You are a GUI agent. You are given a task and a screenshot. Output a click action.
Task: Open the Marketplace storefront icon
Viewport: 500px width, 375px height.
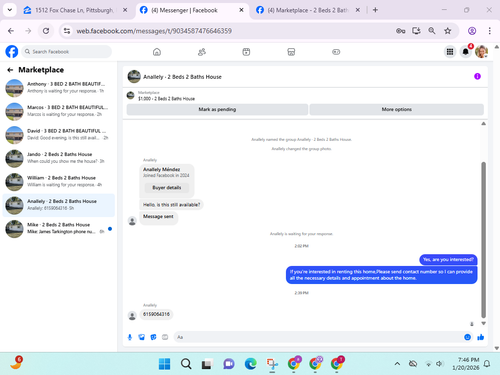(x=291, y=52)
